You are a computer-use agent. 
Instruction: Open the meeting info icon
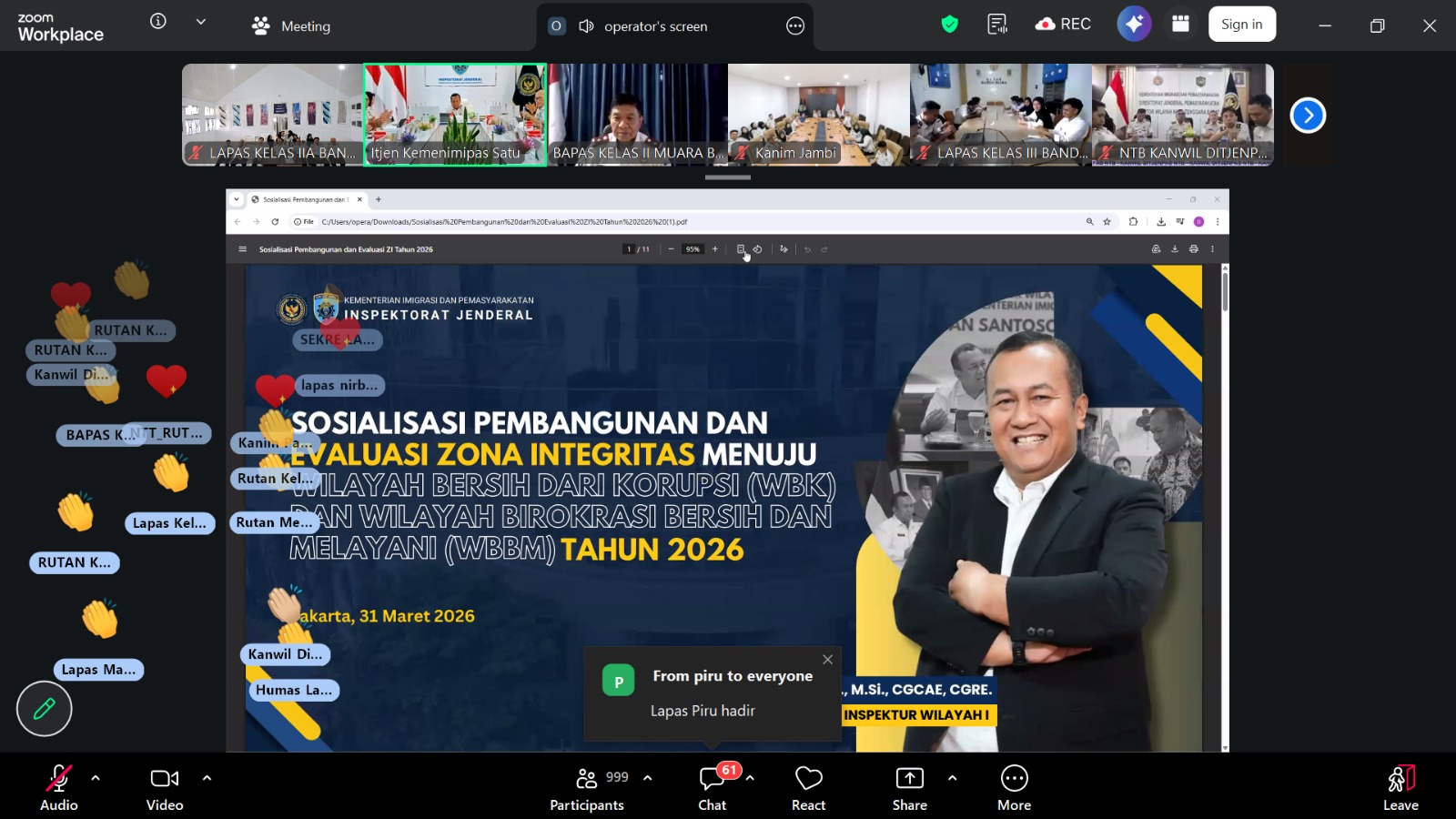tap(158, 22)
